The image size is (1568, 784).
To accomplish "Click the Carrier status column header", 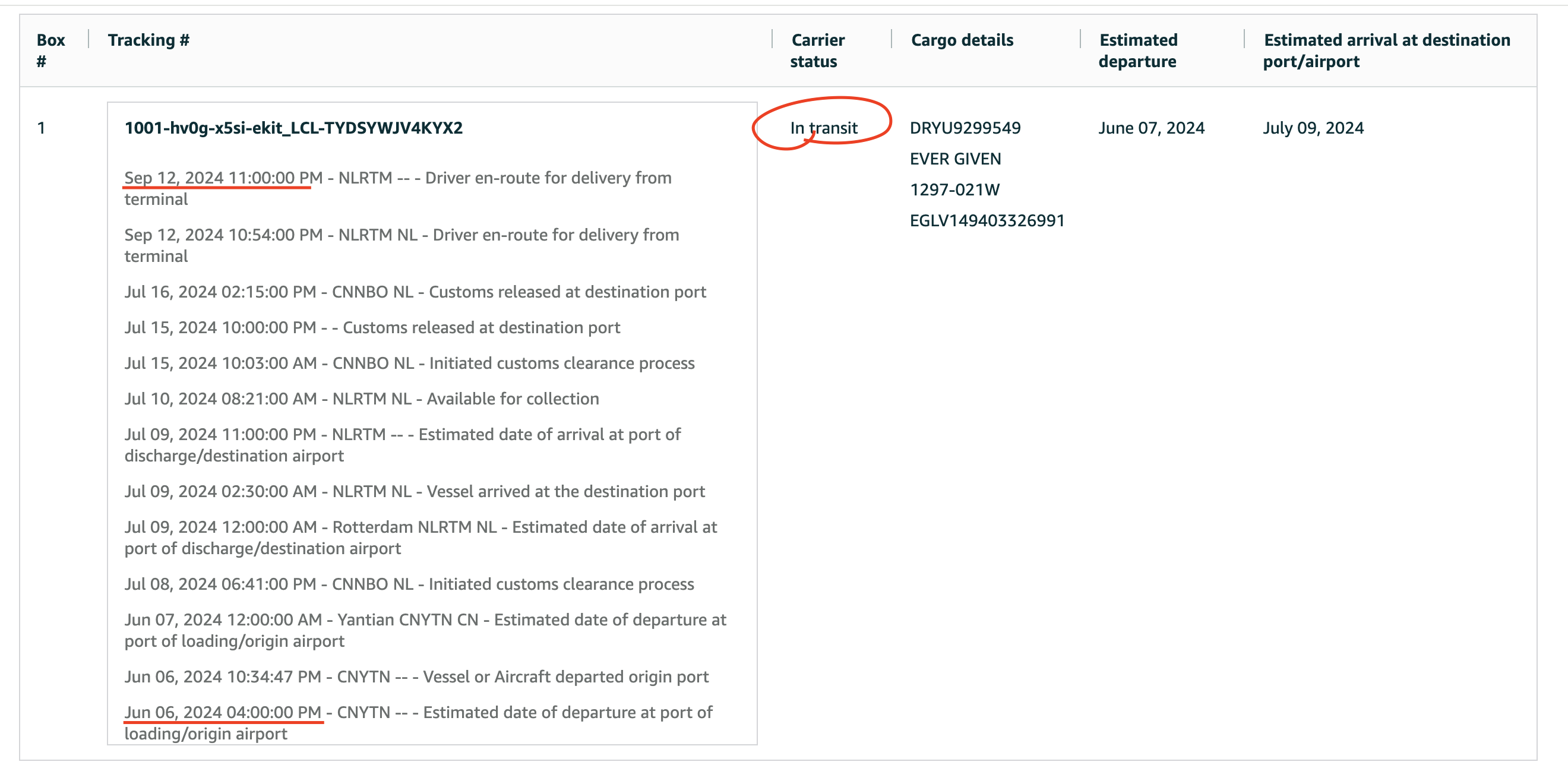I will (x=817, y=50).
